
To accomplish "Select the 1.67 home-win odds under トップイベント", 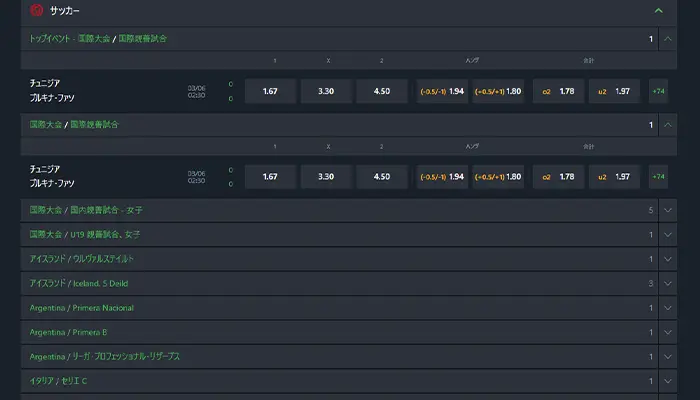I will pos(270,91).
